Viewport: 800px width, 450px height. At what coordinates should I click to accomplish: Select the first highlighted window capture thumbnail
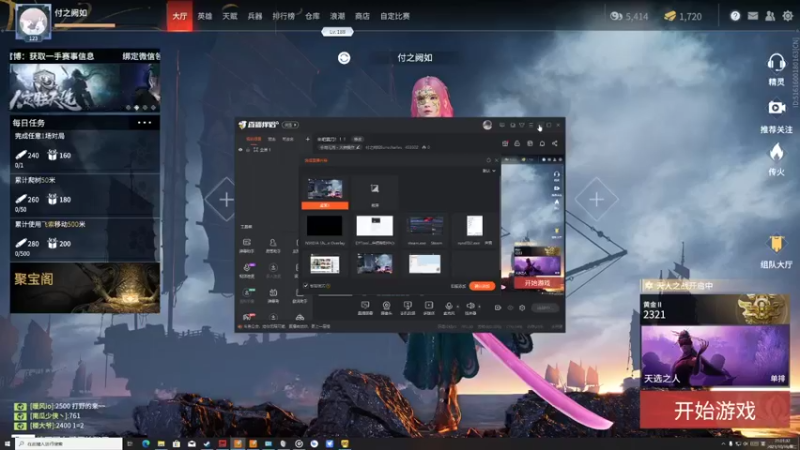325,193
